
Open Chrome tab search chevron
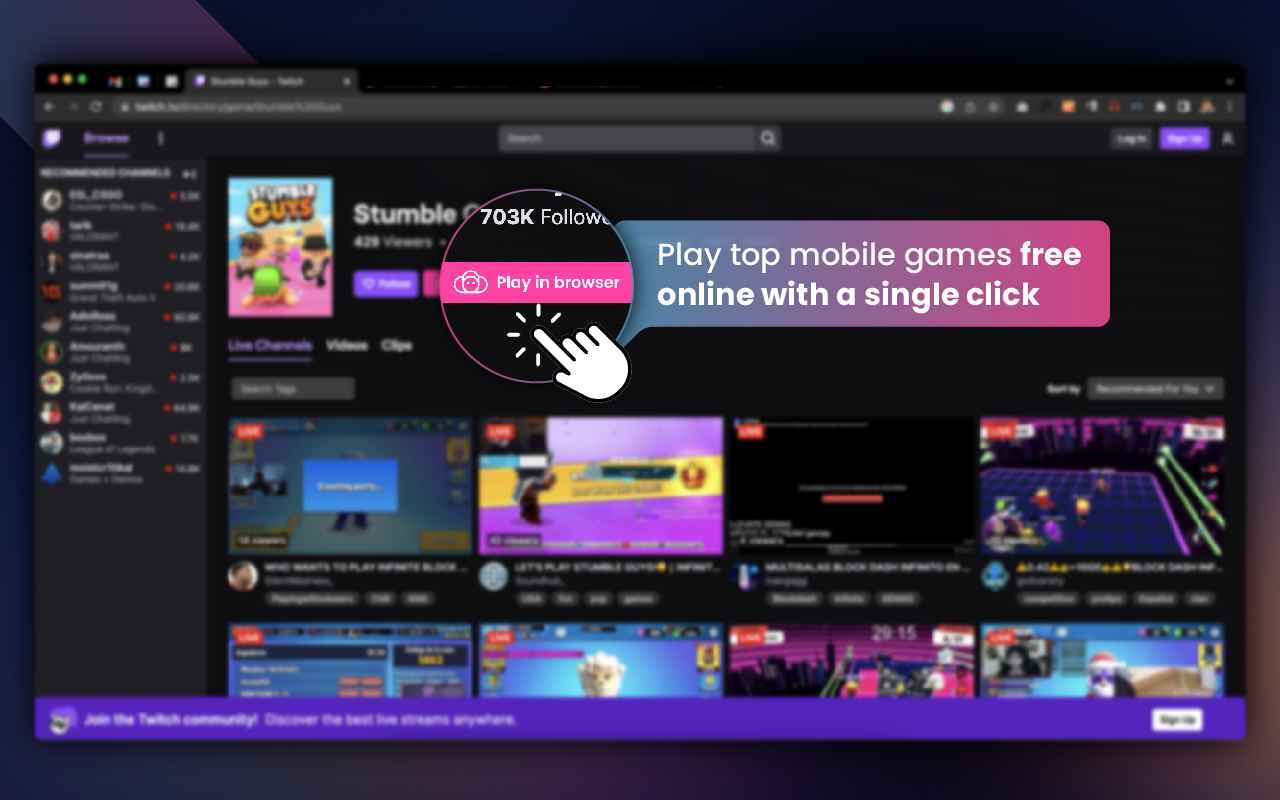pyautogui.click(x=1229, y=81)
